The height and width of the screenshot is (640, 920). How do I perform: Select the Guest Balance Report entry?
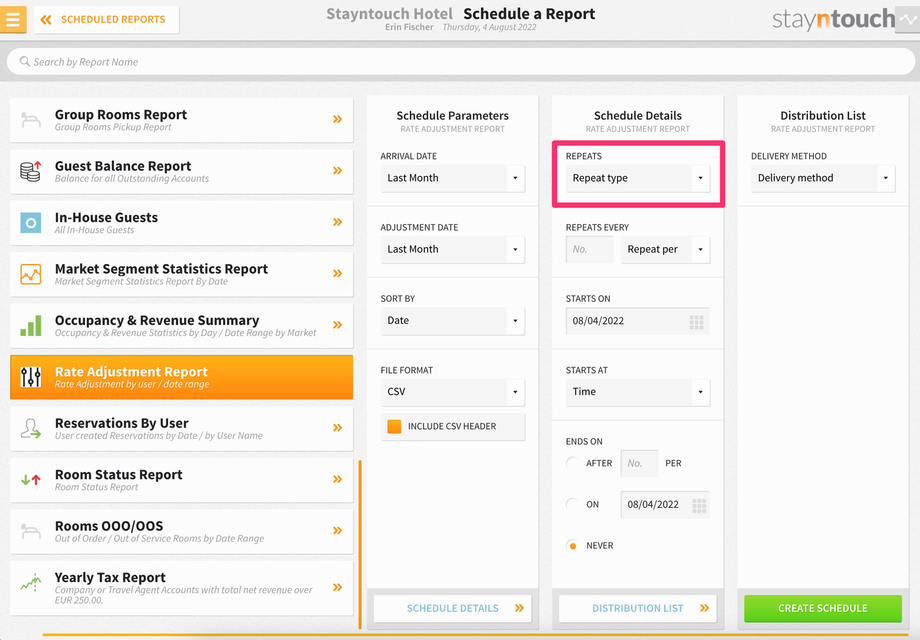182,171
